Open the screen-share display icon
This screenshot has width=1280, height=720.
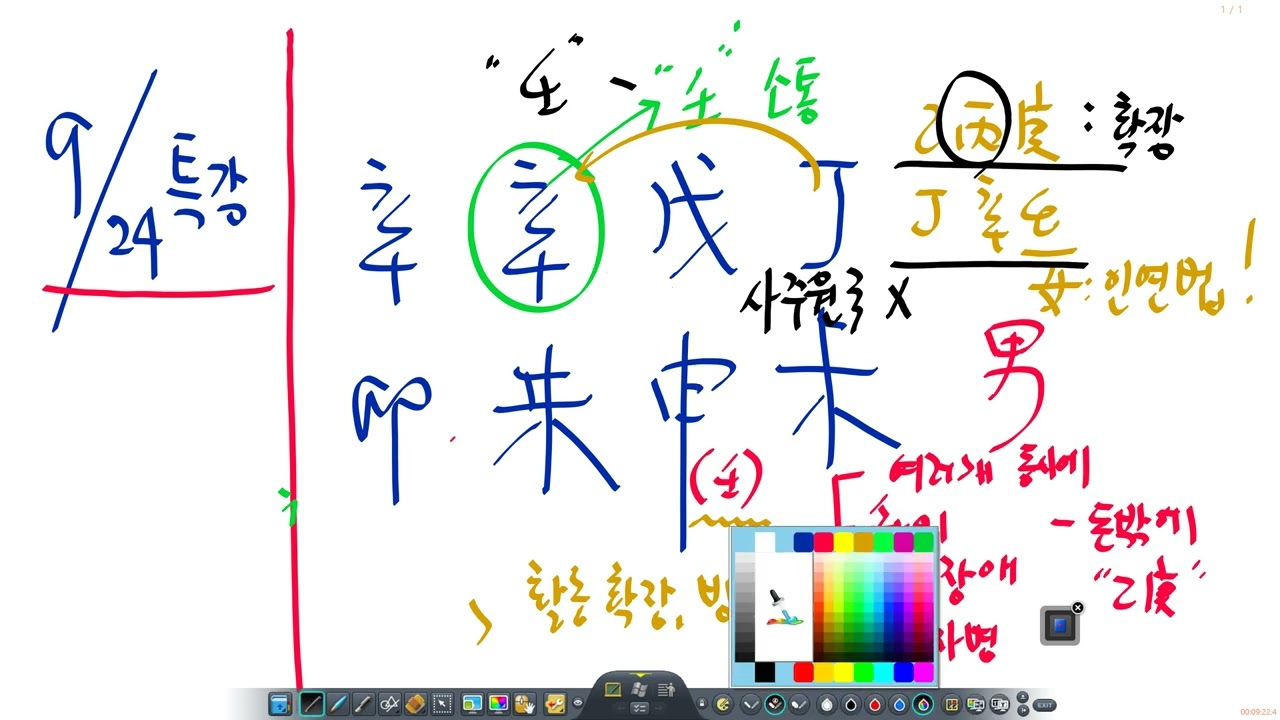(1000, 705)
